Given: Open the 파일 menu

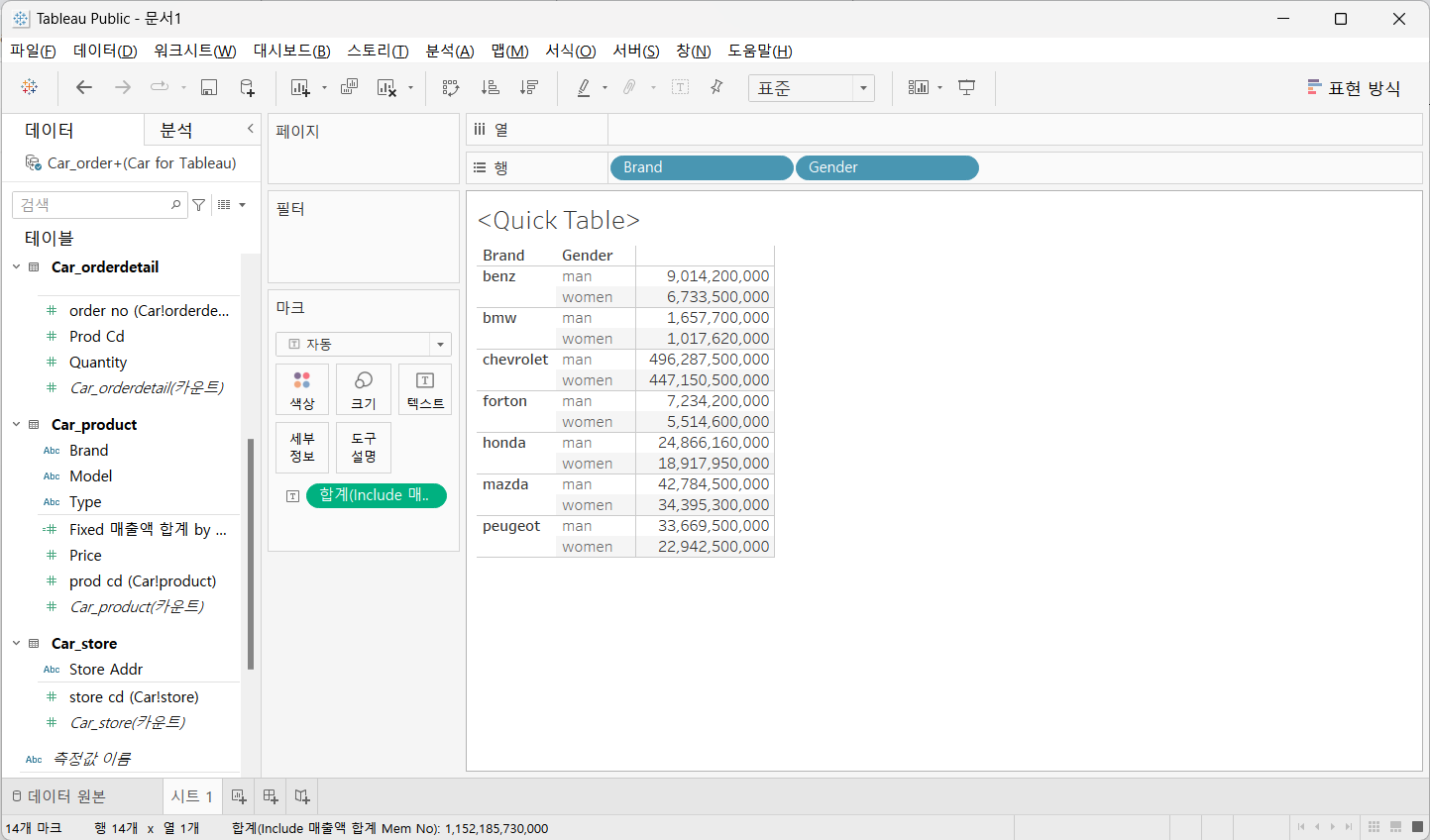Looking at the screenshot, I should 33,51.
